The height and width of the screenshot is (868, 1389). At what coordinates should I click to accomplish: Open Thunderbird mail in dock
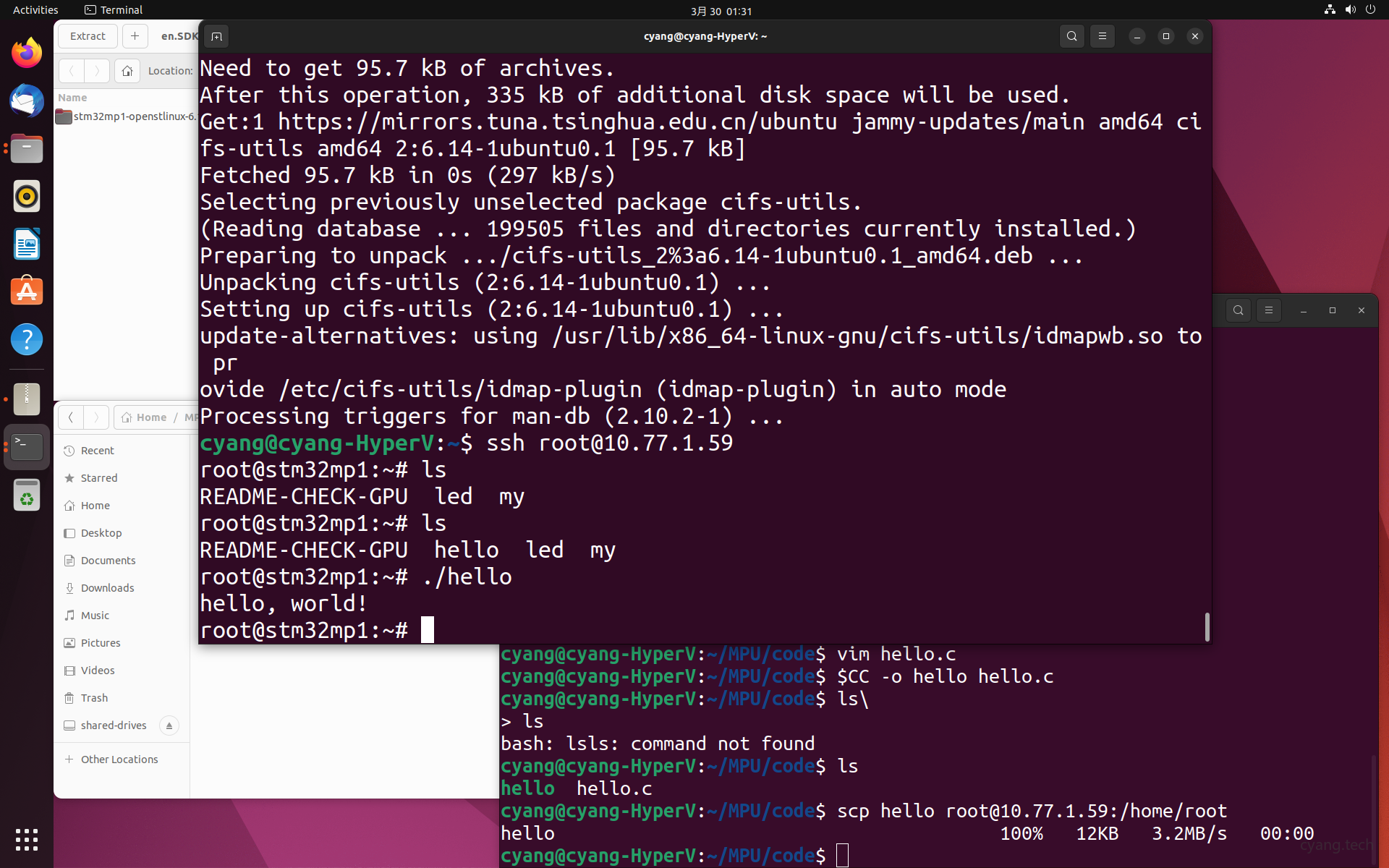click(27, 101)
